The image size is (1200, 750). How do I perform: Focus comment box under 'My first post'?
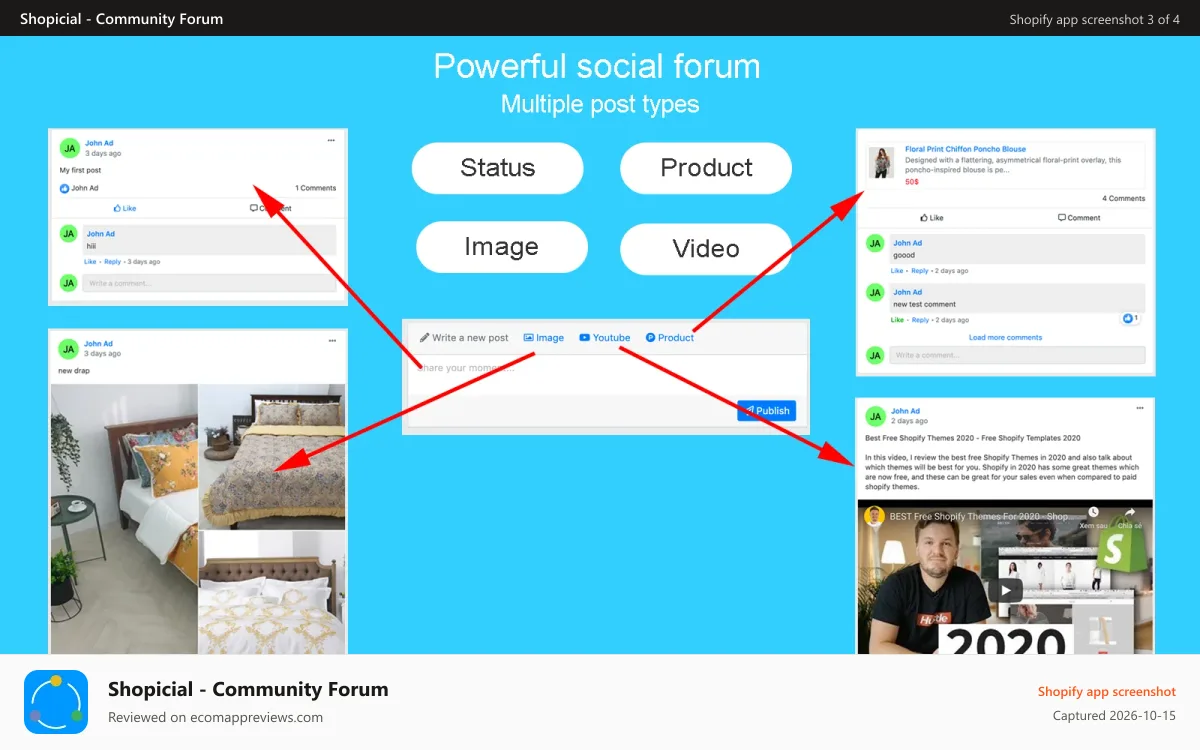click(209, 283)
